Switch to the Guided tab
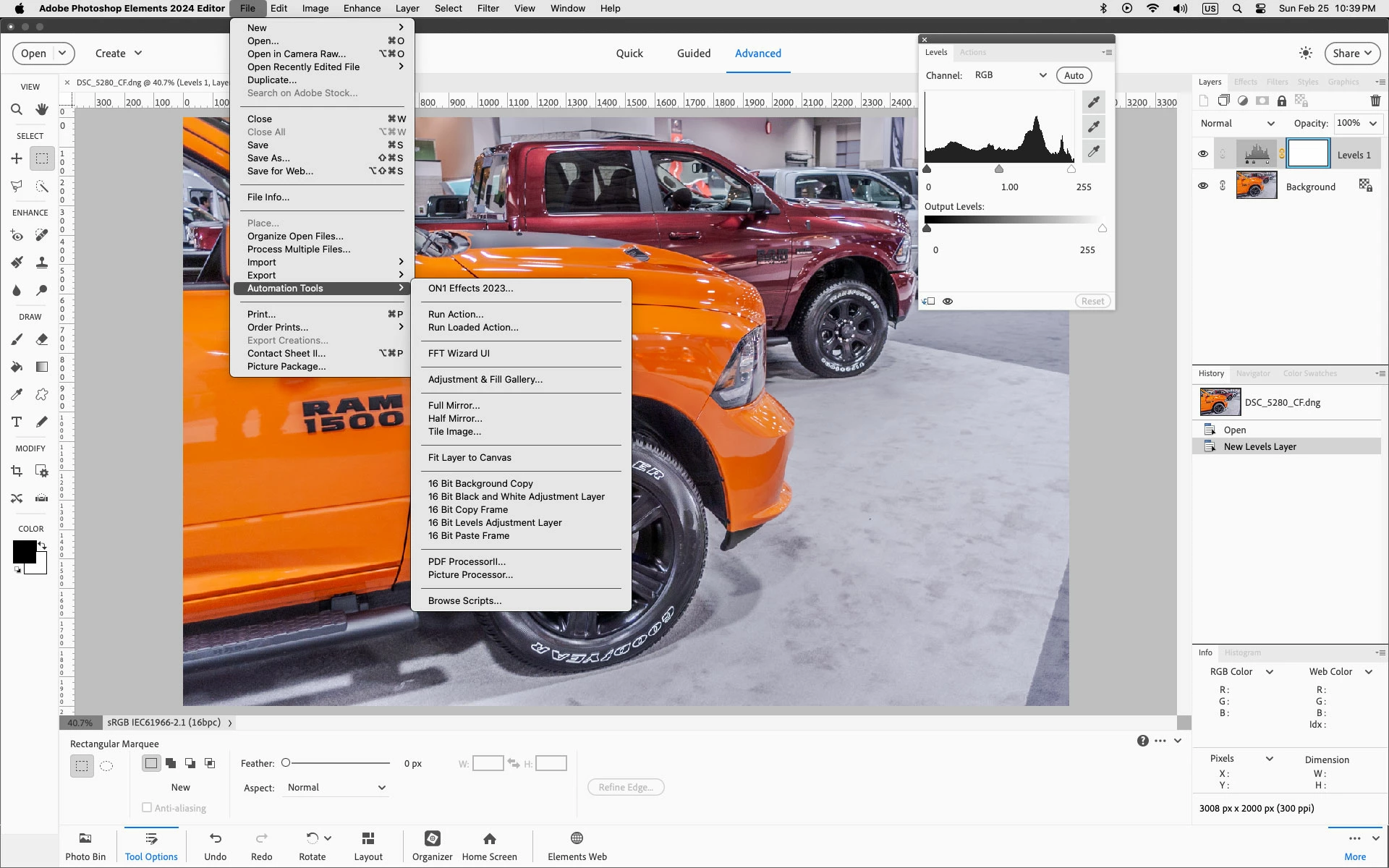The height and width of the screenshot is (868, 1389). coord(693,54)
